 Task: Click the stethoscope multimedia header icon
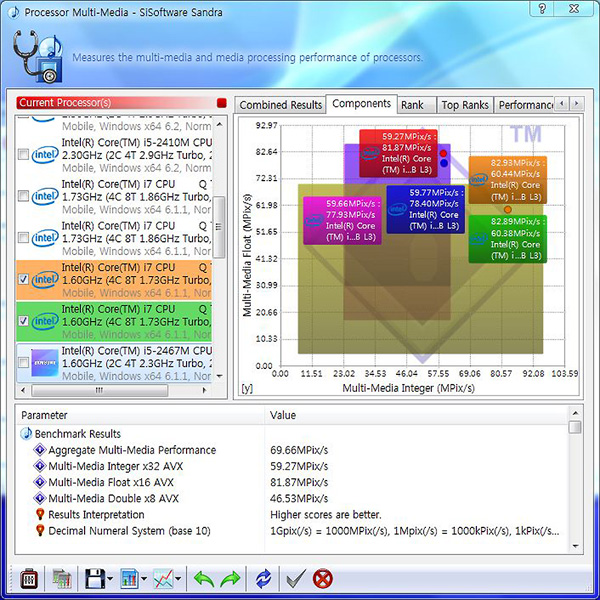click(38, 57)
